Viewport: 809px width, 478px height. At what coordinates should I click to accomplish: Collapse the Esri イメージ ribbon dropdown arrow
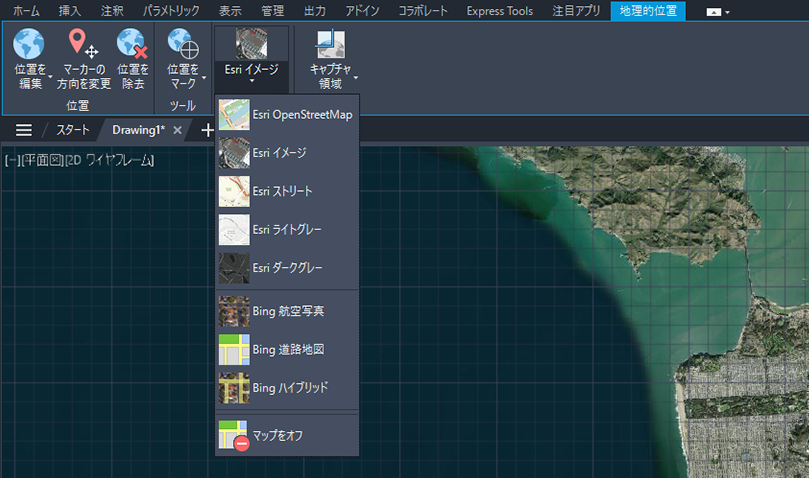[x=252, y=81]
